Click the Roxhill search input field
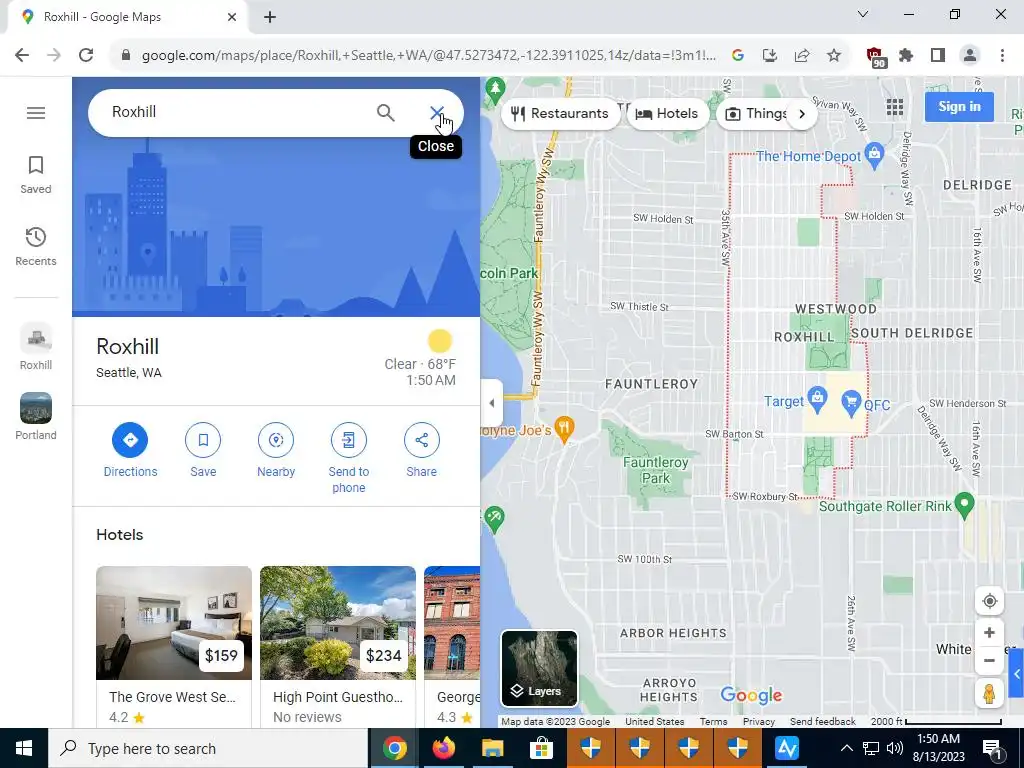Screen dimensions: 1024x768 pyautogui.click(x=238, y=112)
